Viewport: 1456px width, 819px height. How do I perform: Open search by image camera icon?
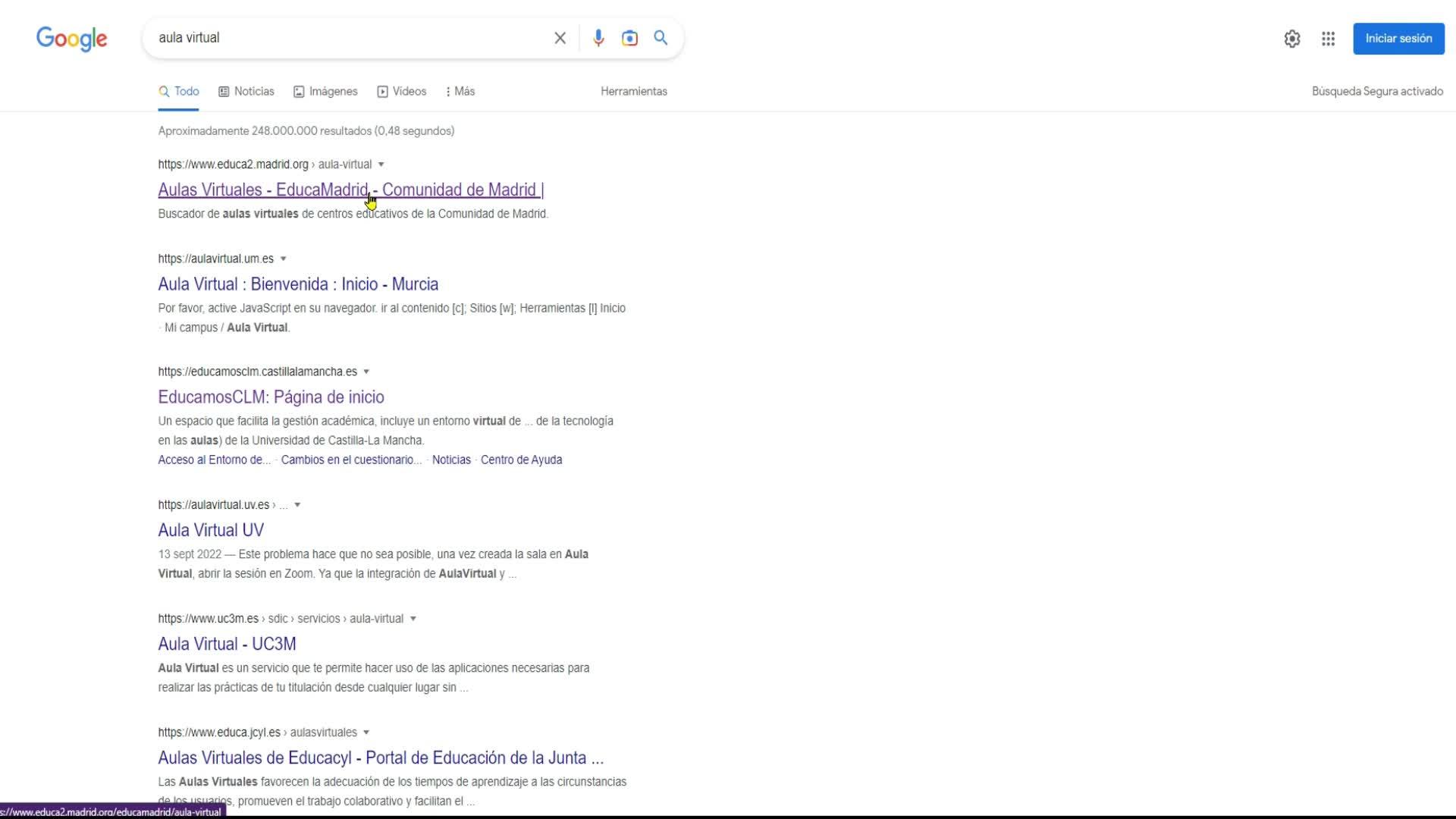(x=629, y=38)
